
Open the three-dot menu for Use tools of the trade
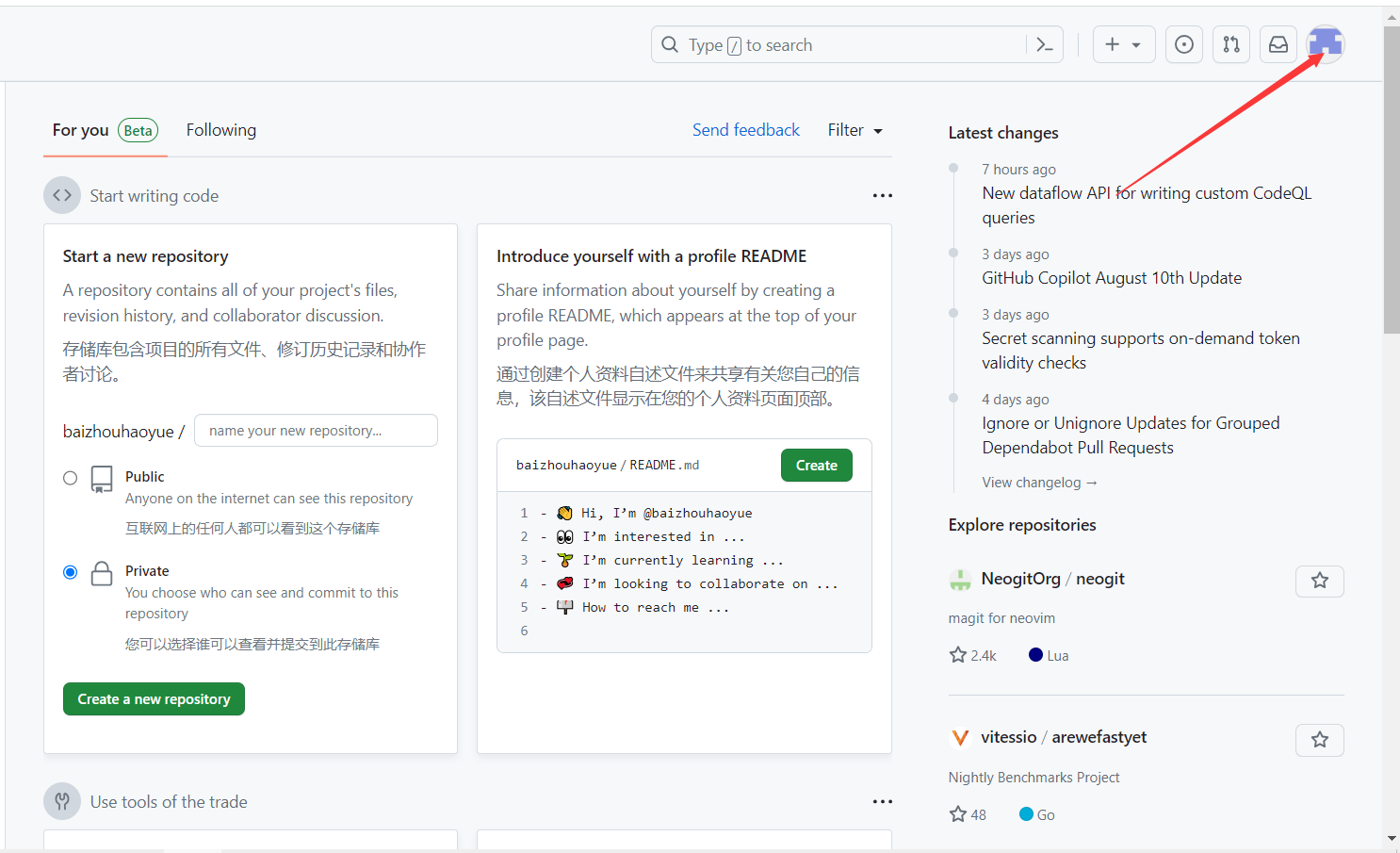coord(882,801)
